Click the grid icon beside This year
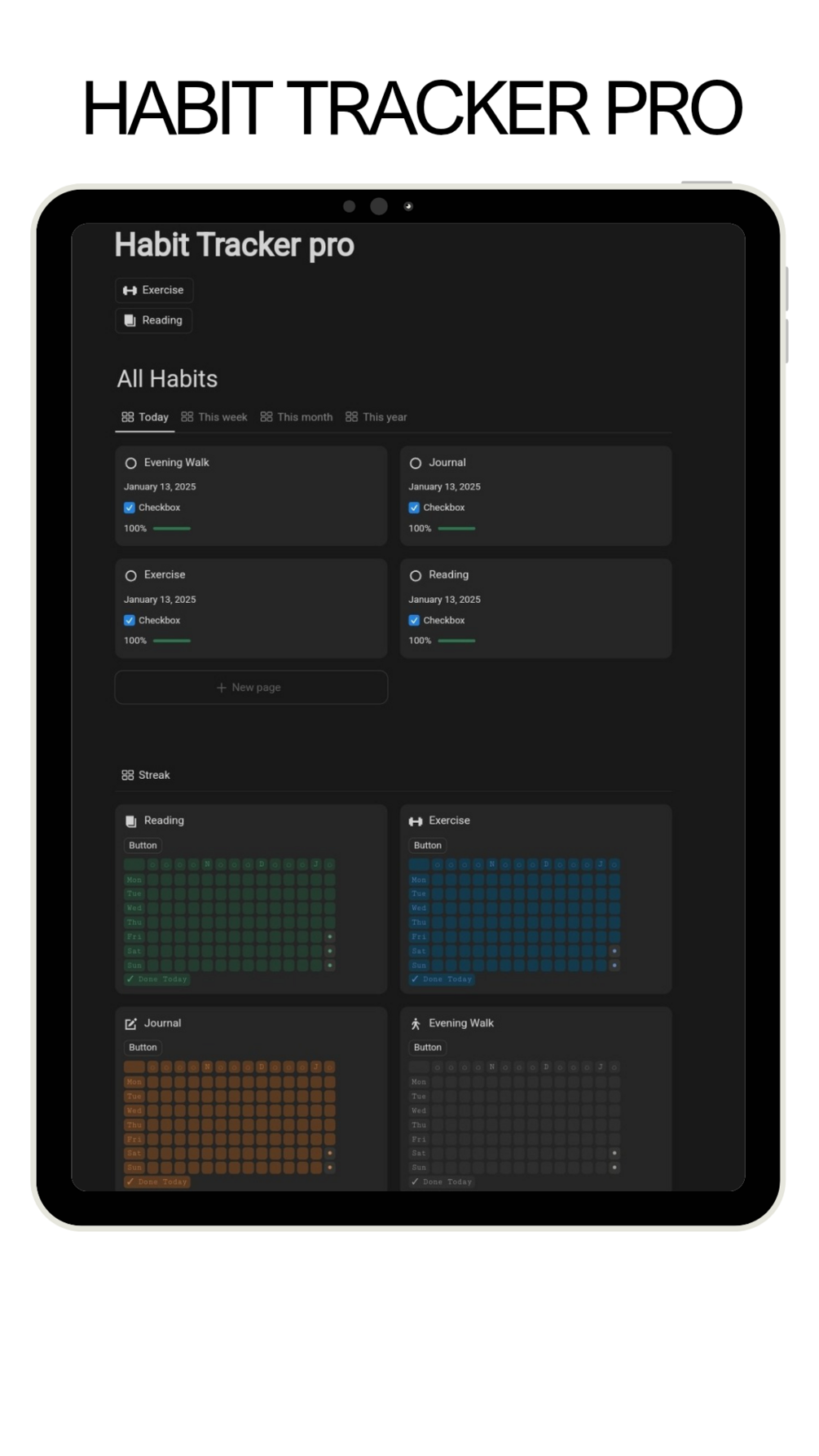 351,416
